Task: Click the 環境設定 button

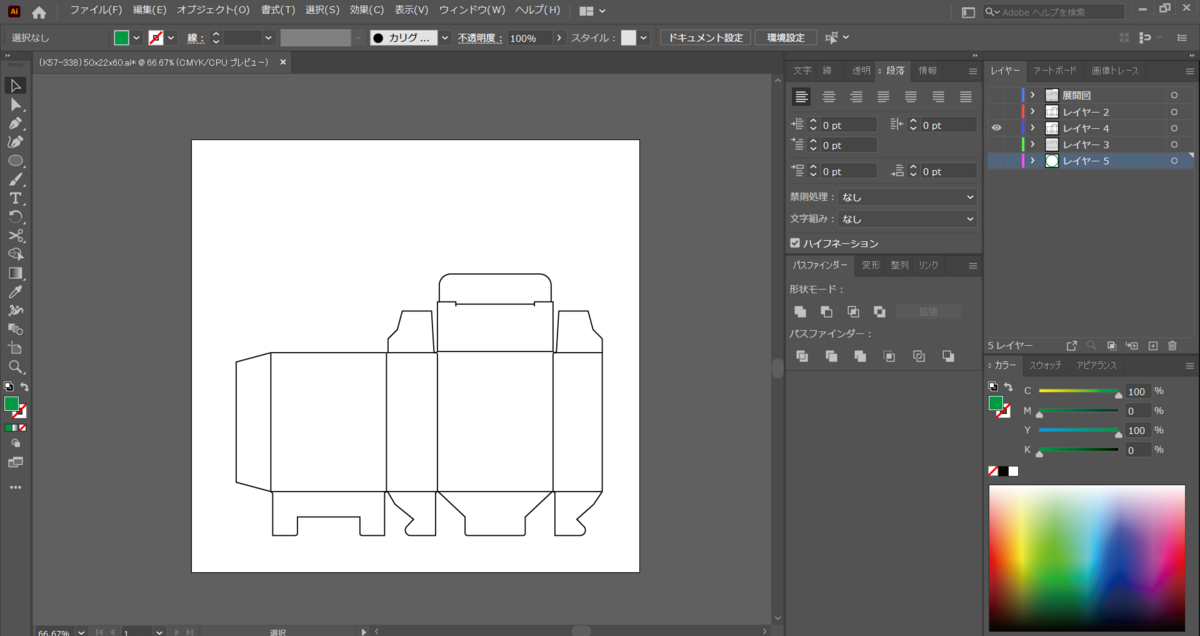Action: (785, 38)
